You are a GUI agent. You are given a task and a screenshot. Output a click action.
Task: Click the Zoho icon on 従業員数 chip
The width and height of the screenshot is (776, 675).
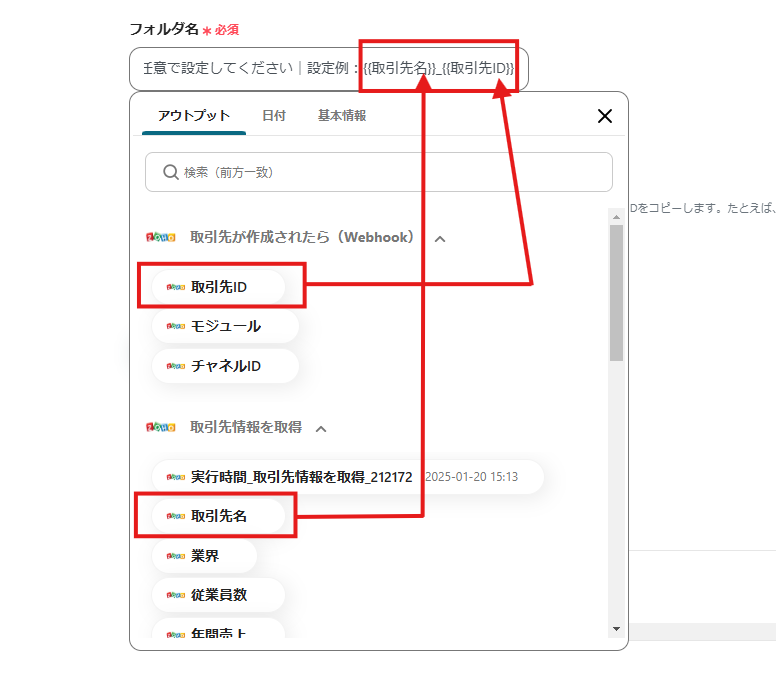tap(176, 595)
